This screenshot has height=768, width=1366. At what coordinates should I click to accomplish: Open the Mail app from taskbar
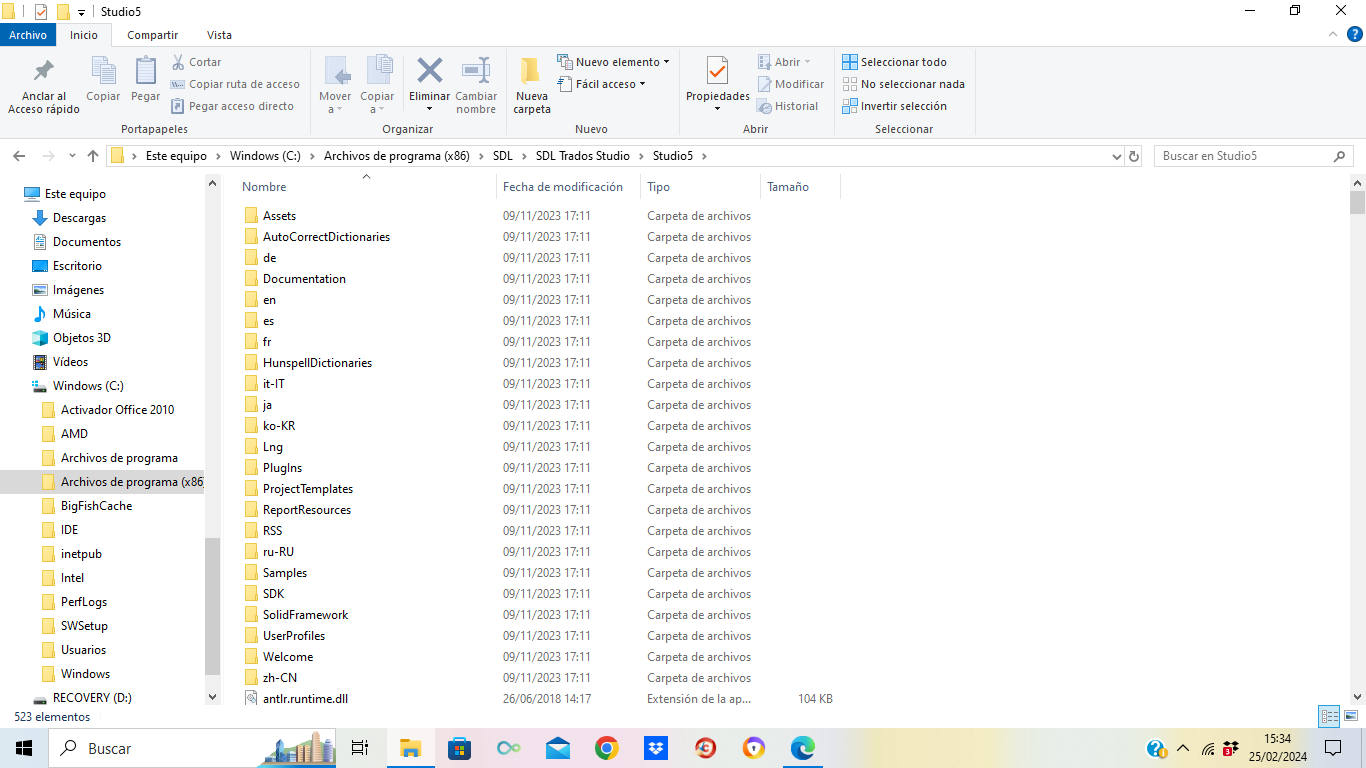click(x=557, y=748)
